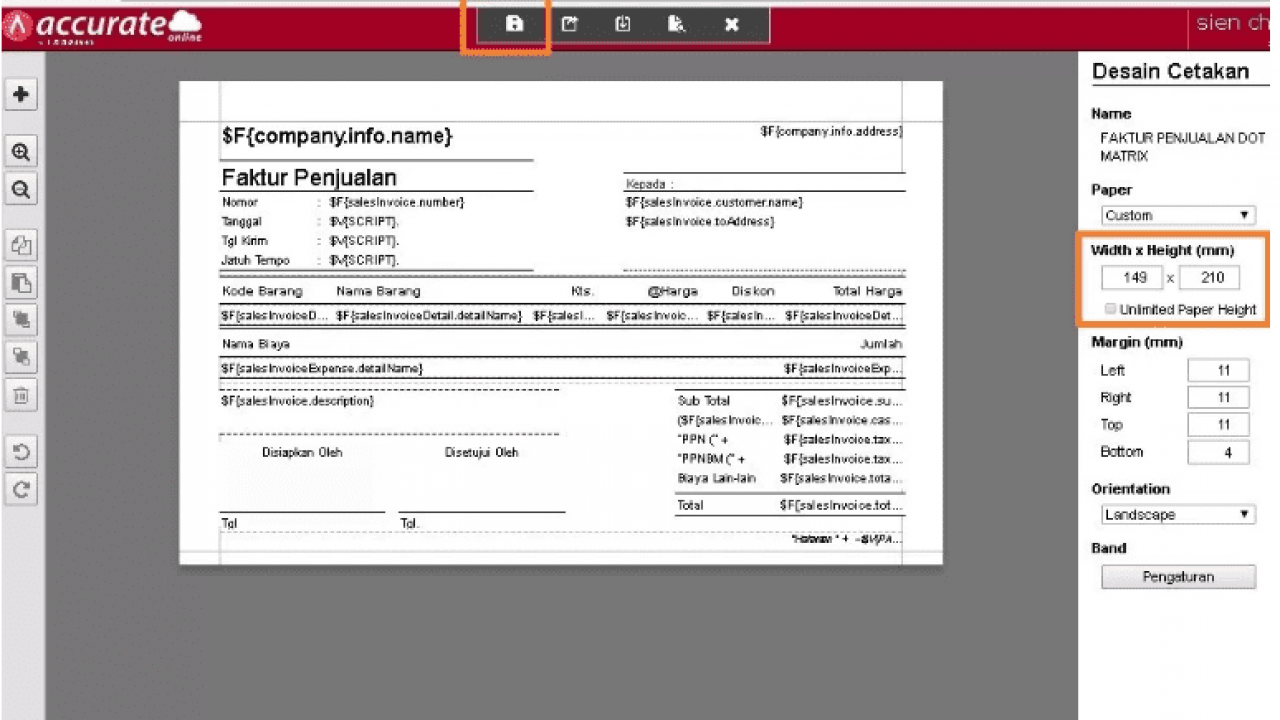The height and width of the screenshot is (720, 1280).
Task: Click the paper height field showing 210
Action: (x=1209, y=278)
